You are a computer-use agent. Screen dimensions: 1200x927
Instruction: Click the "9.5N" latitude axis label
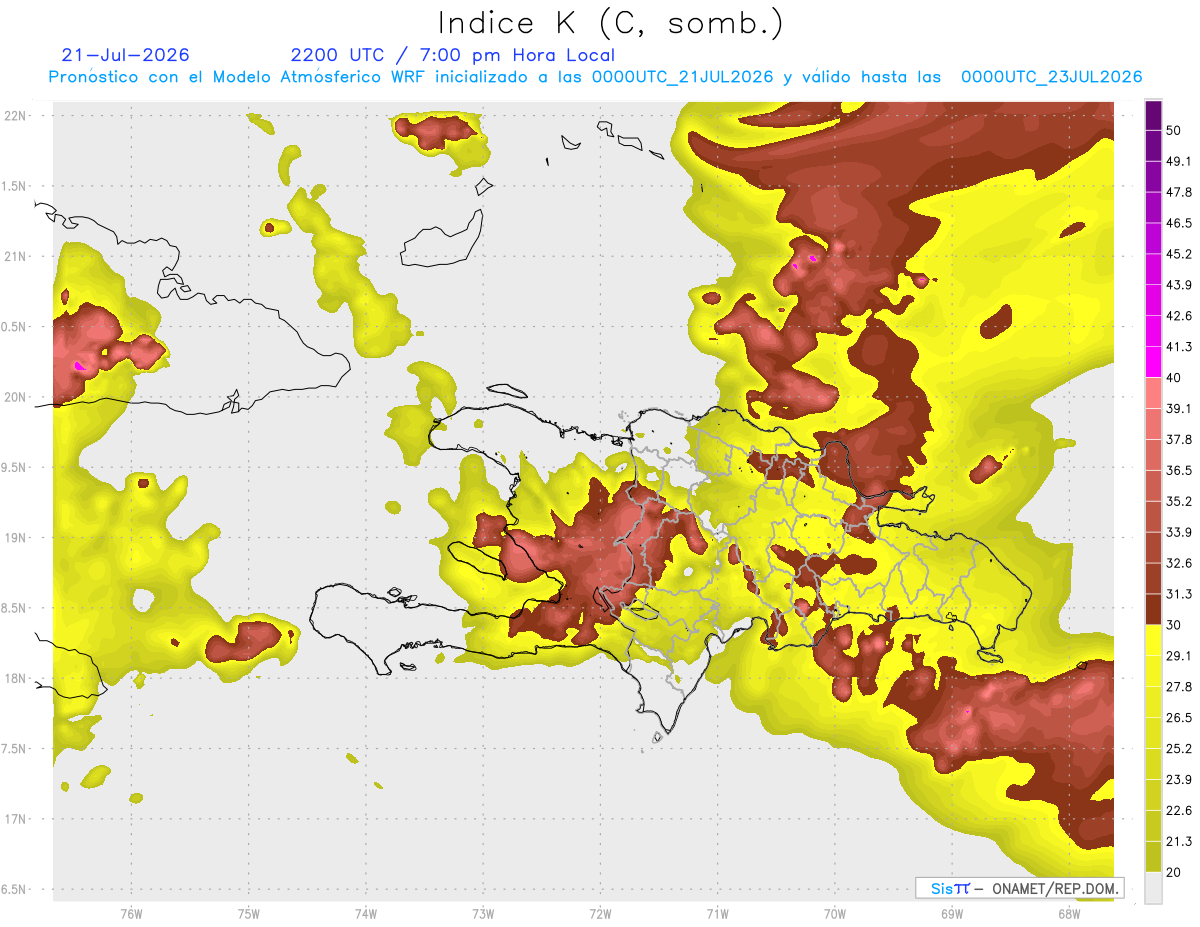[15, 467]
